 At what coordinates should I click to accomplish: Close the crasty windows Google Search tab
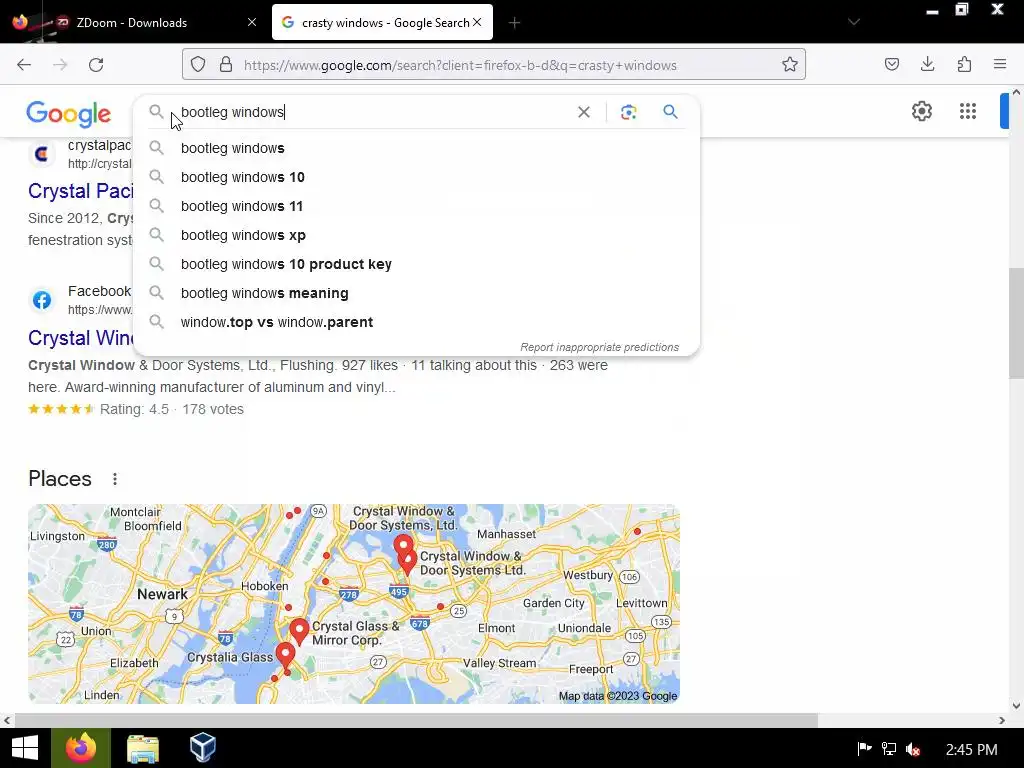[x=477, y=22]
